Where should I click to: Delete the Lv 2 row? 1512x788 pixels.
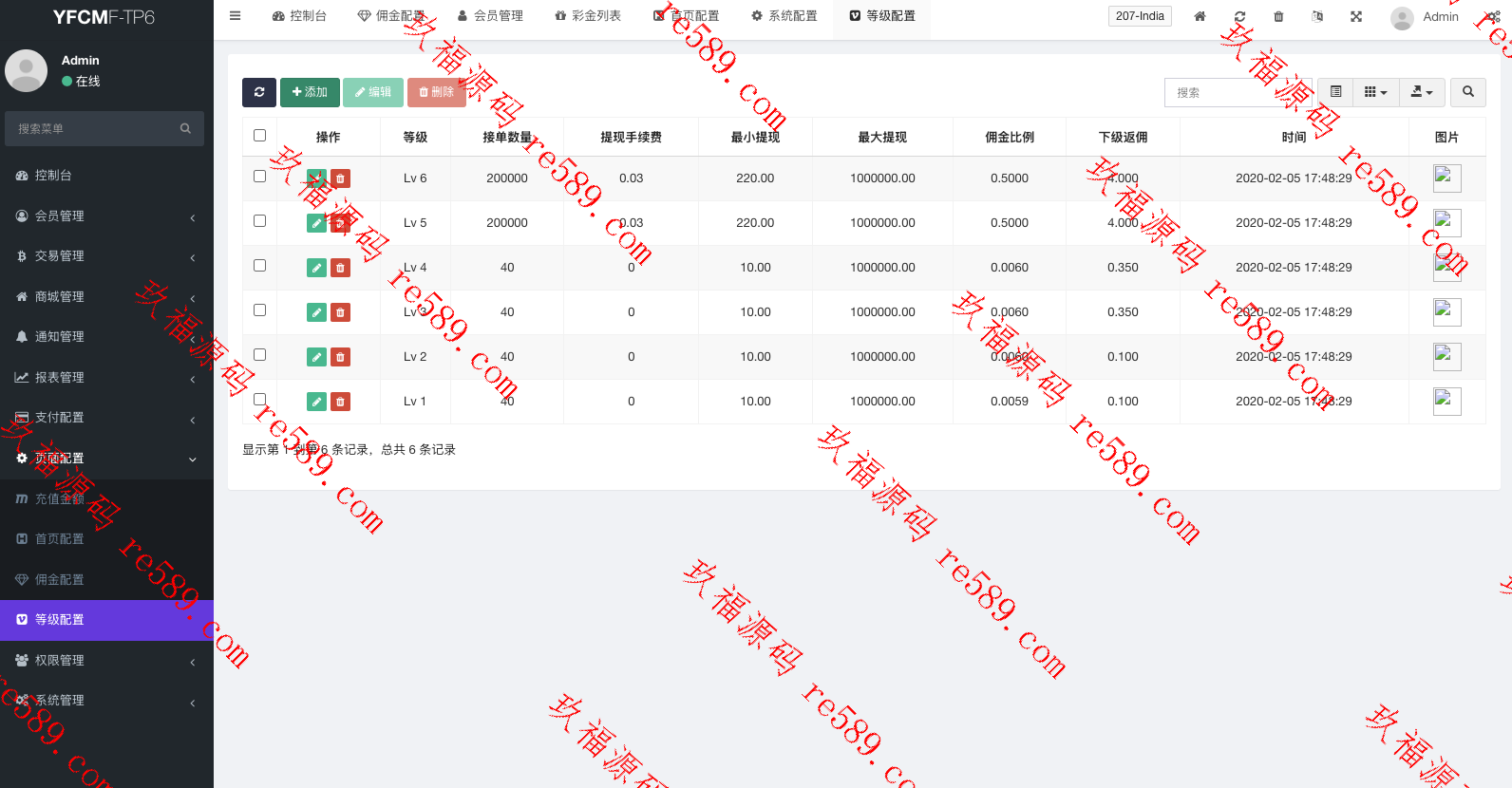(x=340, y=357)
